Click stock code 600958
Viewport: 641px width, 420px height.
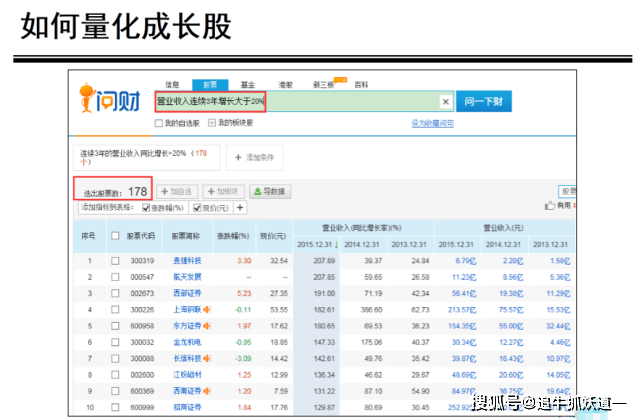tap(142, 326)
